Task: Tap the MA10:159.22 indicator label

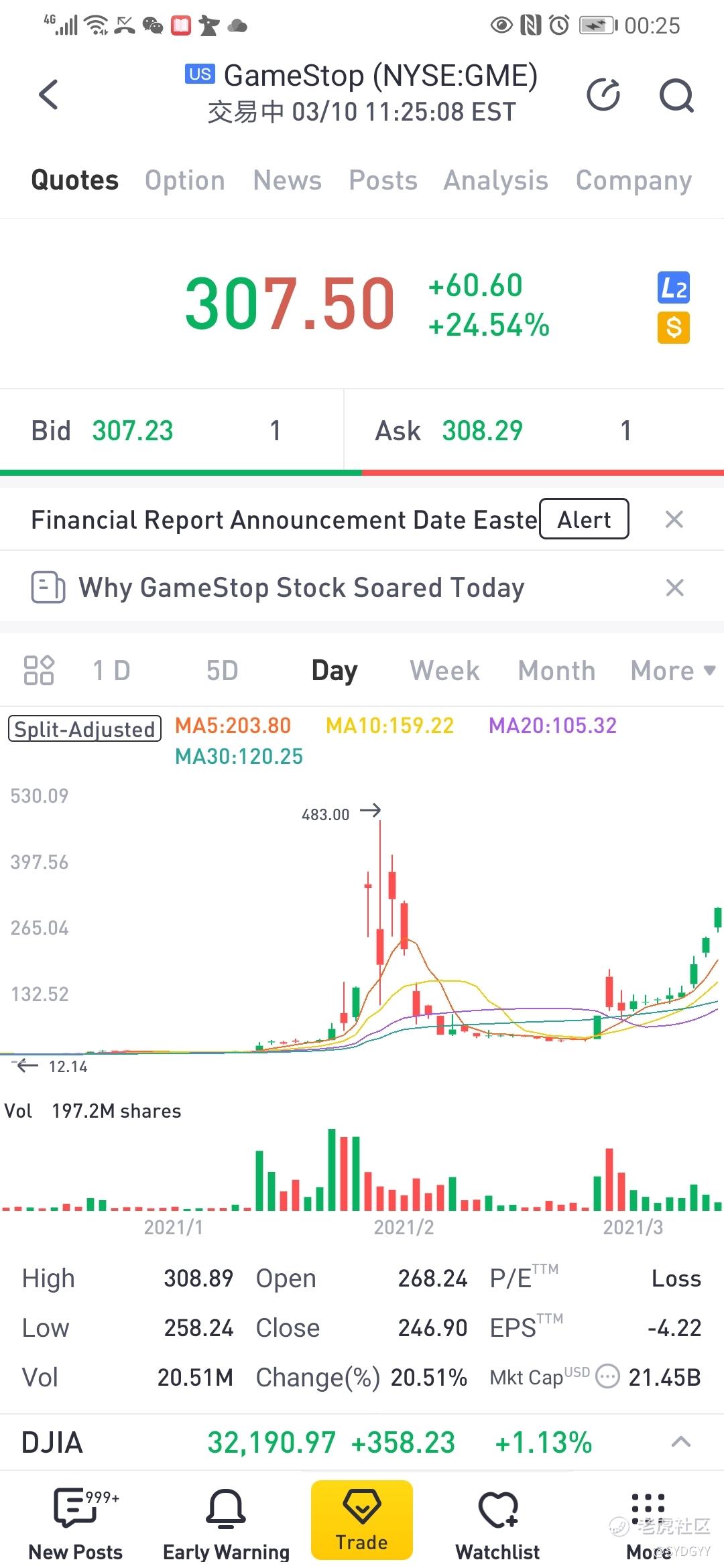Action: click(389, 725)
